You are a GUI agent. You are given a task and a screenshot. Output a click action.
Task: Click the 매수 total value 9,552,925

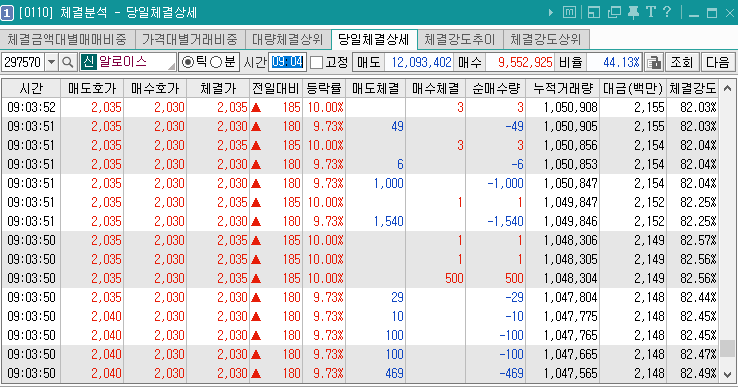(x=520, y=62)
